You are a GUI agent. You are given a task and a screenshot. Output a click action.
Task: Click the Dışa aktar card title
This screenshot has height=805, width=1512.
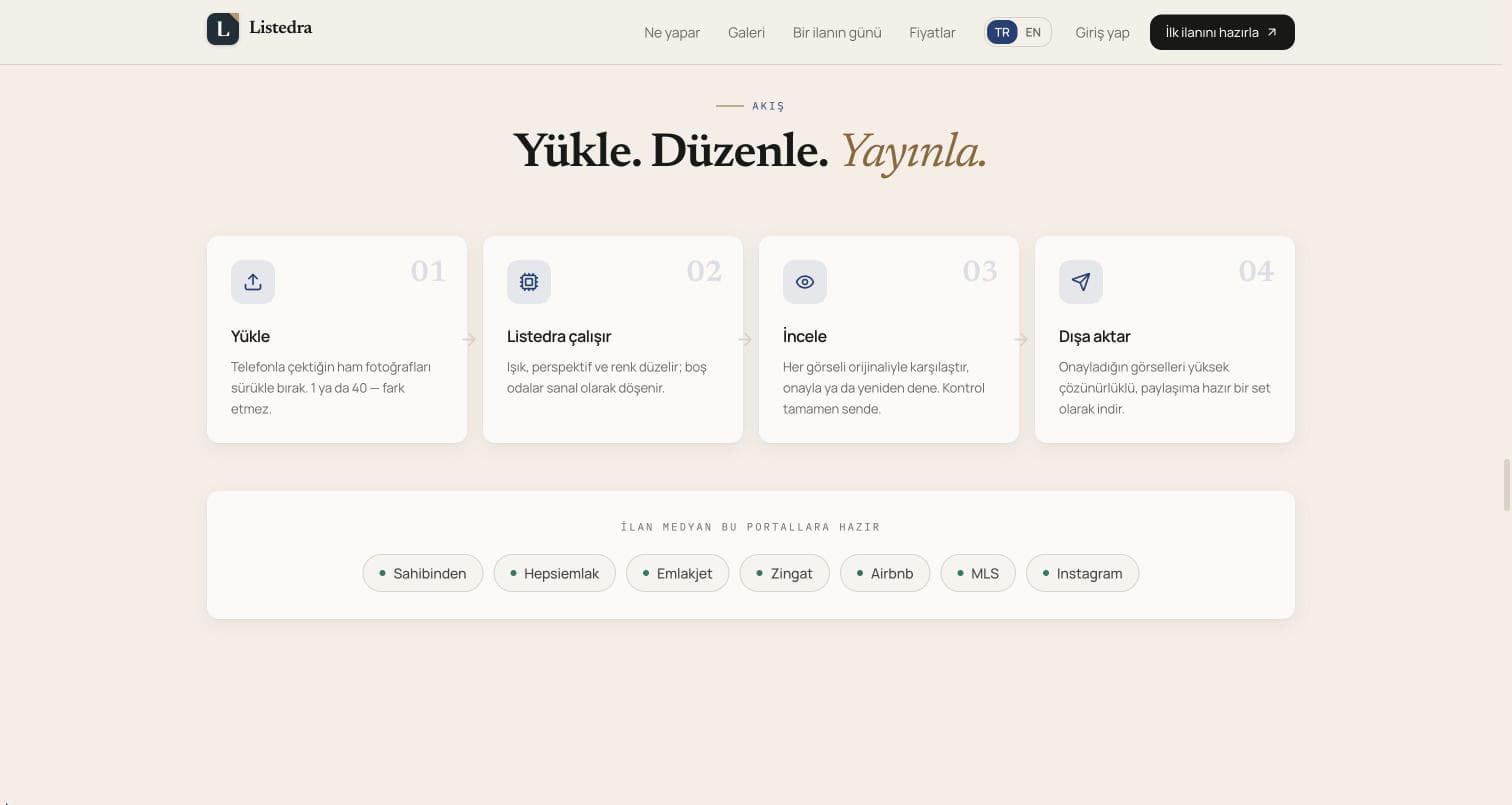pyautogui.click(x=1095, y=336)
